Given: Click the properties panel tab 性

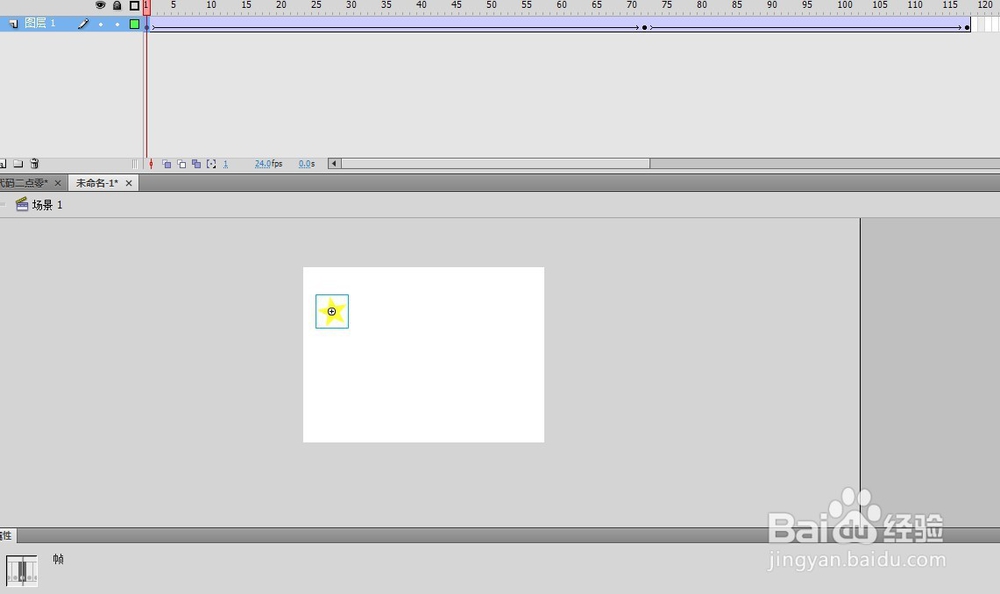Looking at the screenshot, I should coord(6,535).
